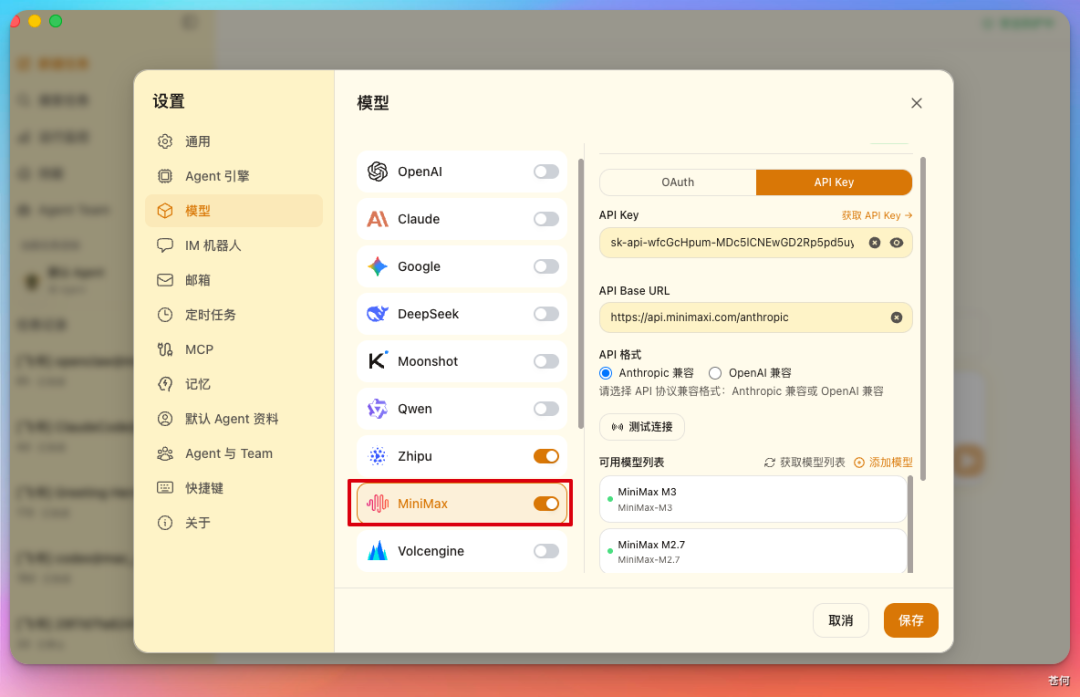Select the Claude provider logo

tap(377, 219)
